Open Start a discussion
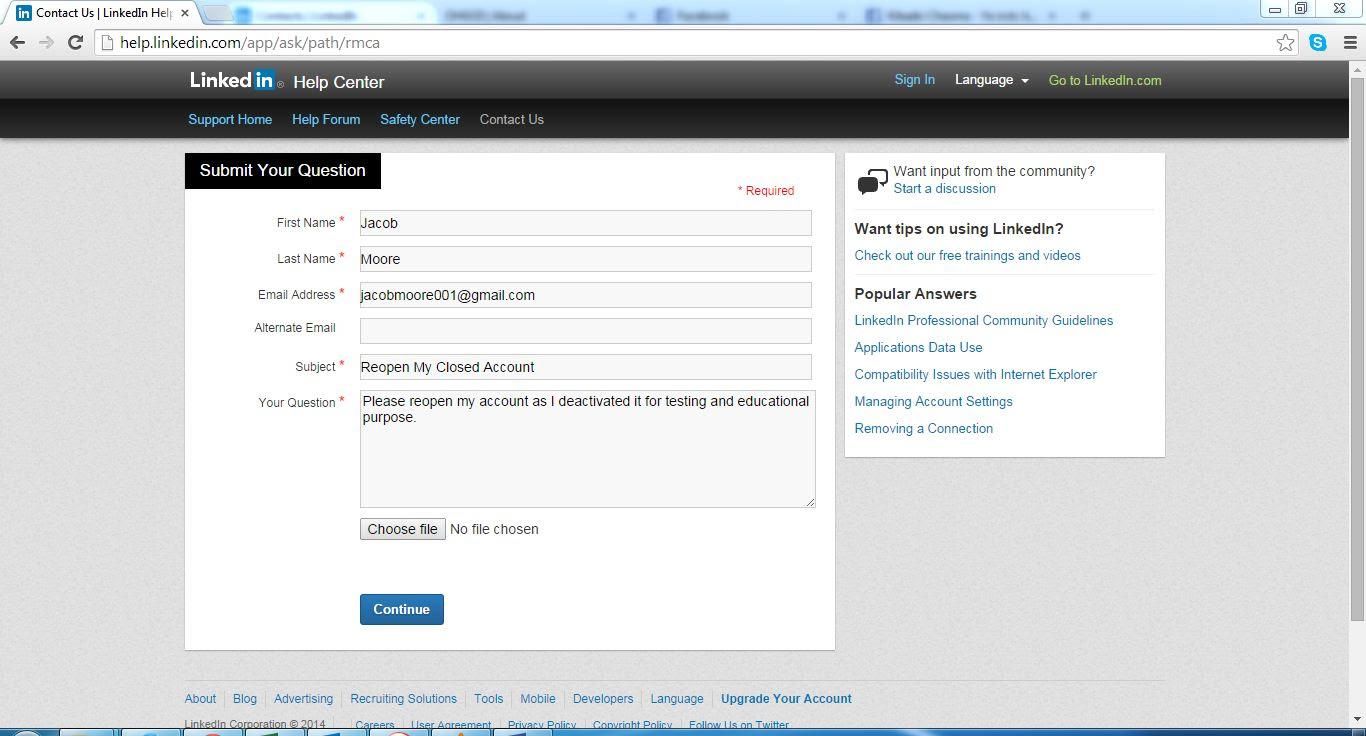The height and width of the screenshot is (736, 1366). coord(943,188)
